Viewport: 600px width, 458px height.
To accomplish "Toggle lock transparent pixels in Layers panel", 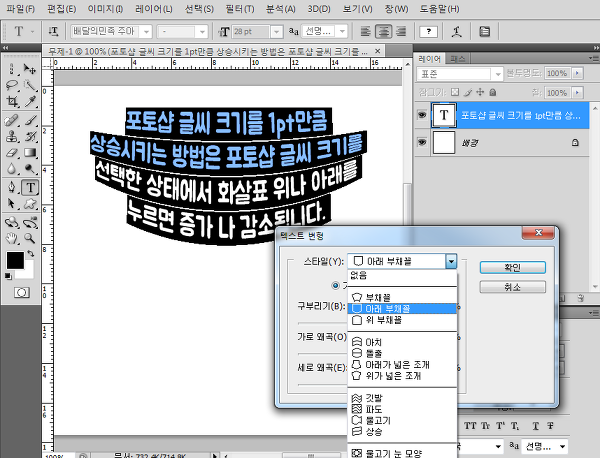I will coord(455,92).
